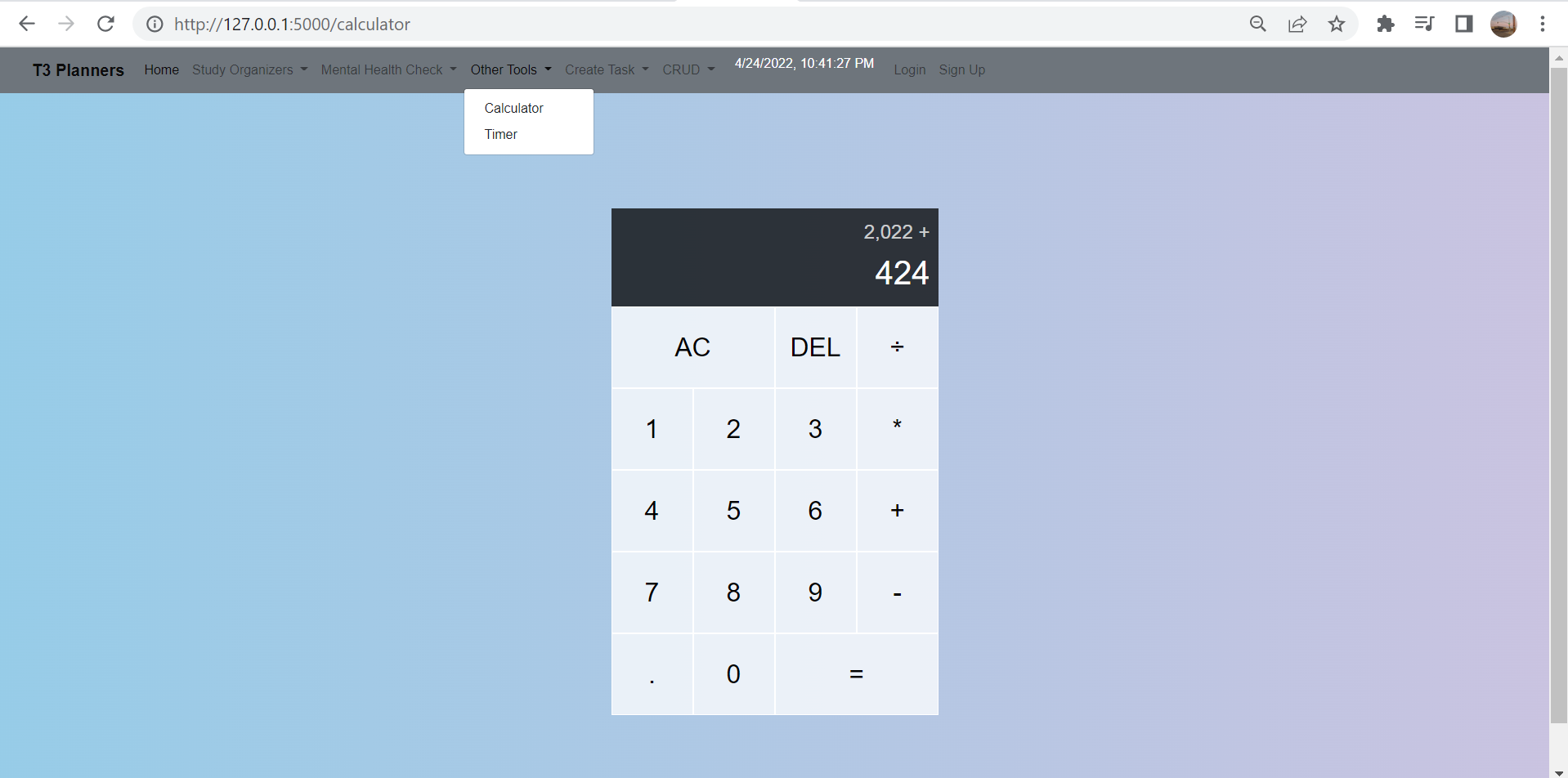Open the browser zoom magnifier icon
The image size is (1568, 778).
pos(1258,24)
